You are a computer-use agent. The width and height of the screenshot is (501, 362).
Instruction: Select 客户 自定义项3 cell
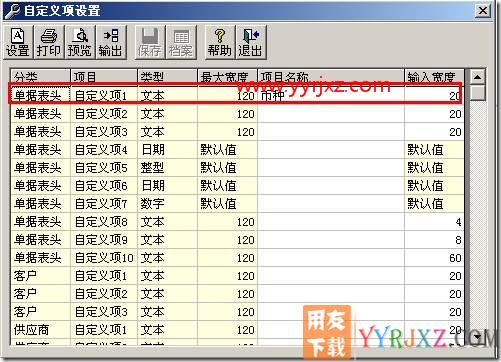[x=104, y=312]
